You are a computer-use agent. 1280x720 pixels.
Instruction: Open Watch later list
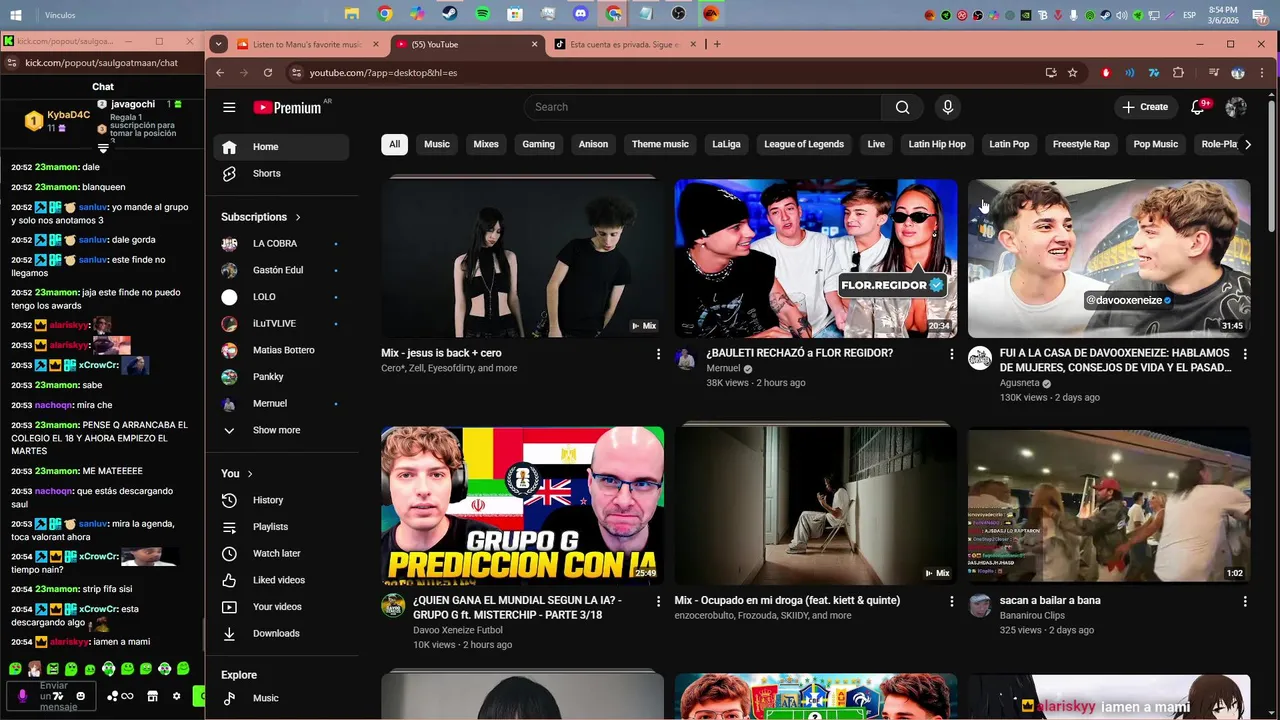[x=280, y=553]
